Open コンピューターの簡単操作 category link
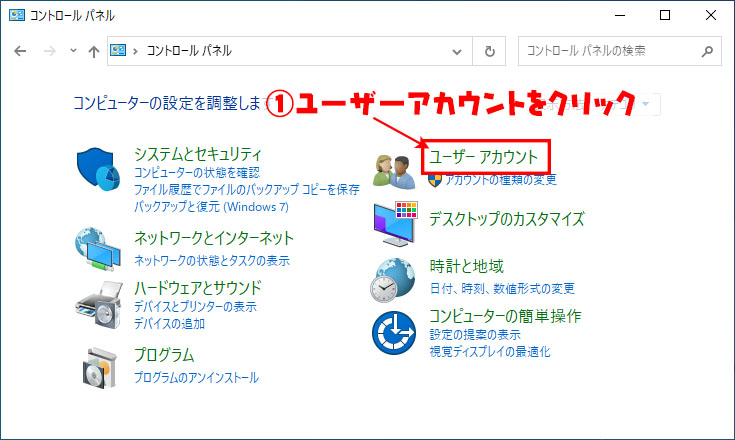 coord(505,316)
